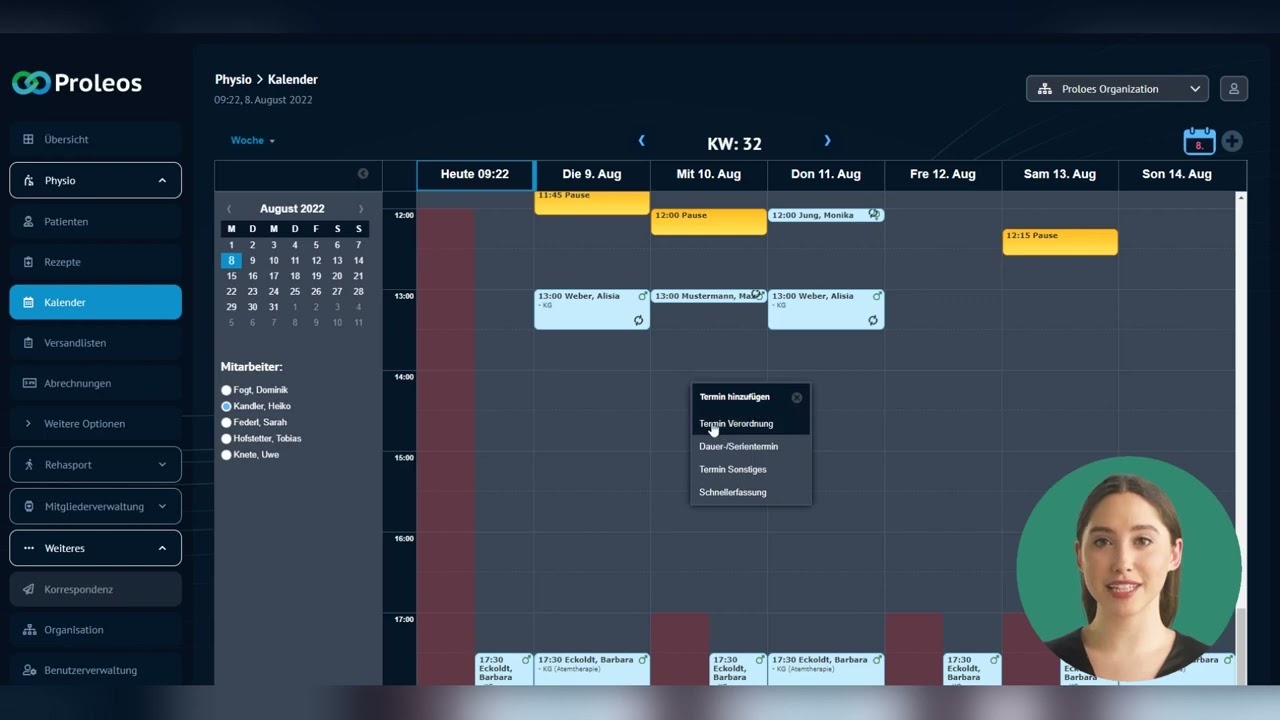Click the Korrespondenz paper plane icon
Image resolution: width=1280 pixels, height=720 pixels.
coord(28,590)
